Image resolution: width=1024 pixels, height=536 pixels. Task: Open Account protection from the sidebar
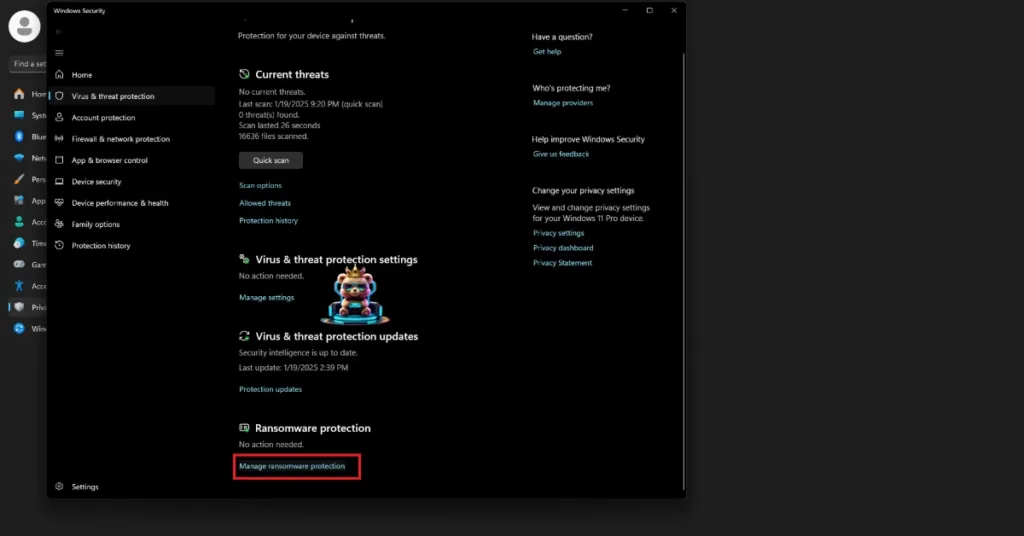(132, 118)
